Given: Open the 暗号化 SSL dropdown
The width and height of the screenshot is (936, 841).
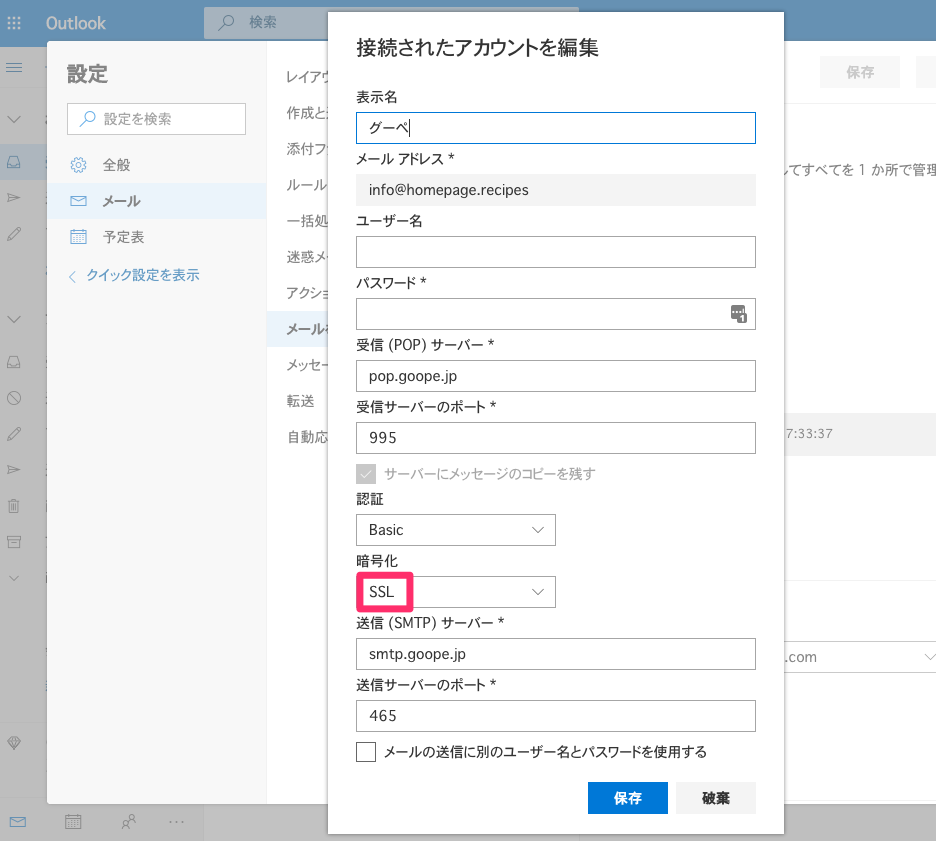Looking at the screenshot, I should (455, 592).
